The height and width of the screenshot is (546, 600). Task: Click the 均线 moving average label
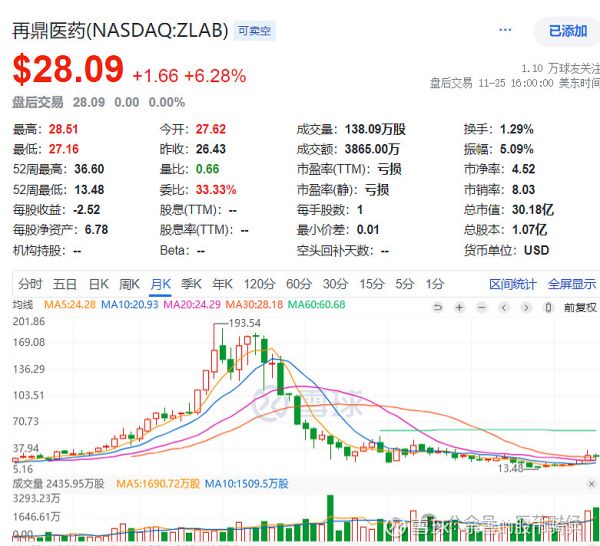(x=23, y=305)
